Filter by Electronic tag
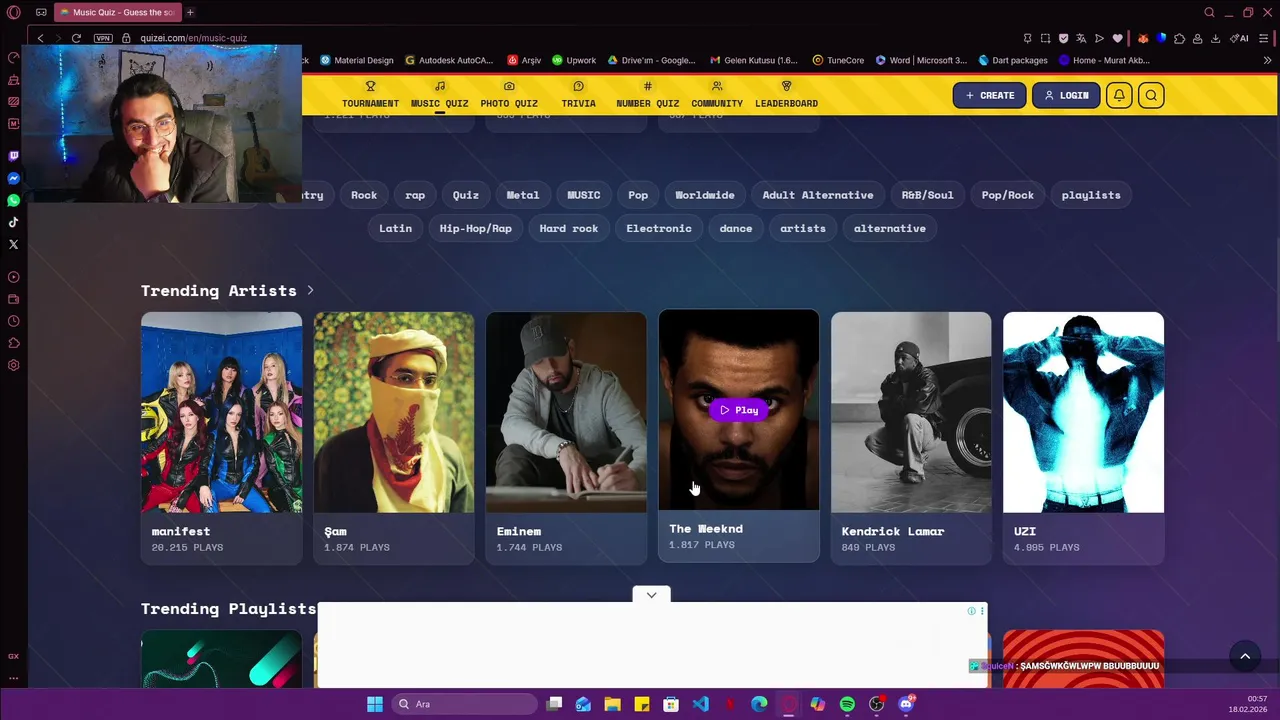Screen dimensions: 1280x720 click(659, 228)
